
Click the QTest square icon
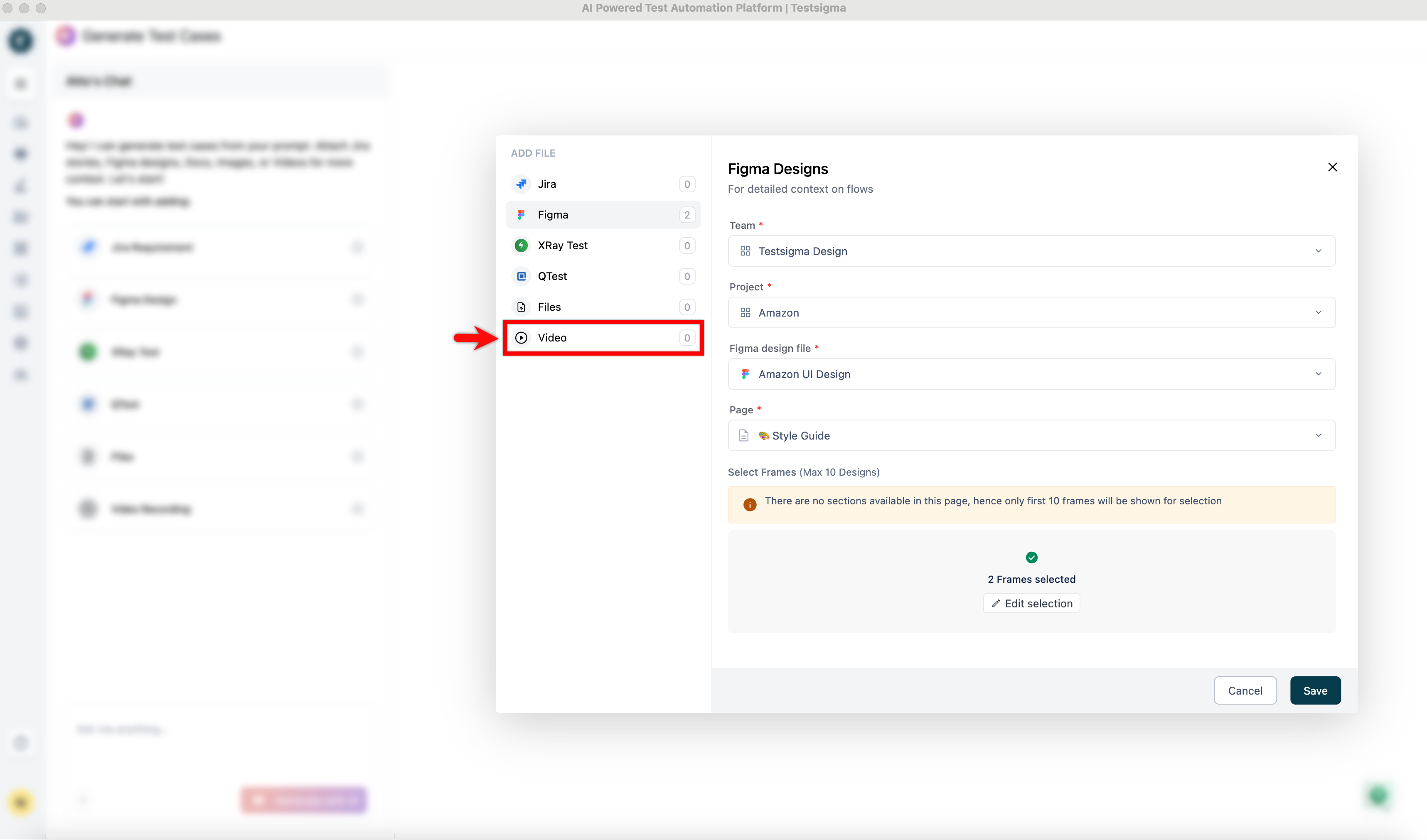coord(521,276)
